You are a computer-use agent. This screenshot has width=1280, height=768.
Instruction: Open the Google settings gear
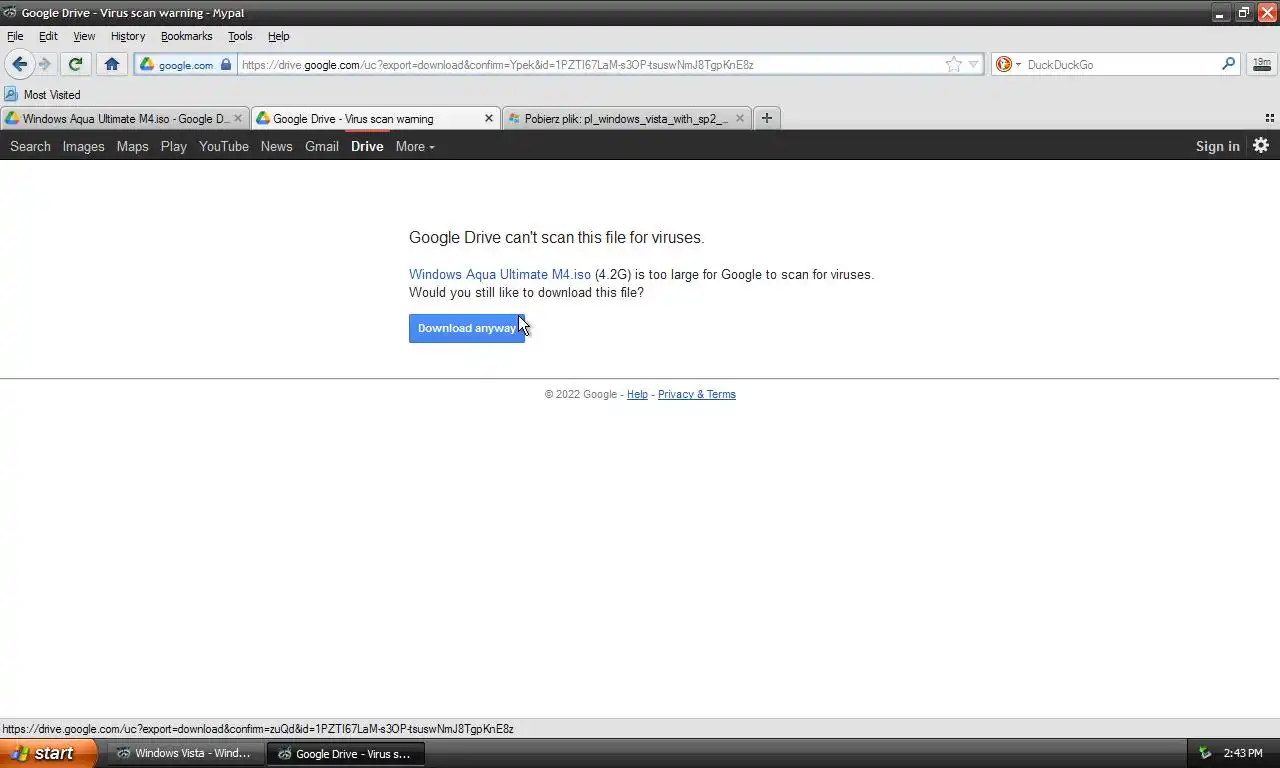[x=1261, y=145]
